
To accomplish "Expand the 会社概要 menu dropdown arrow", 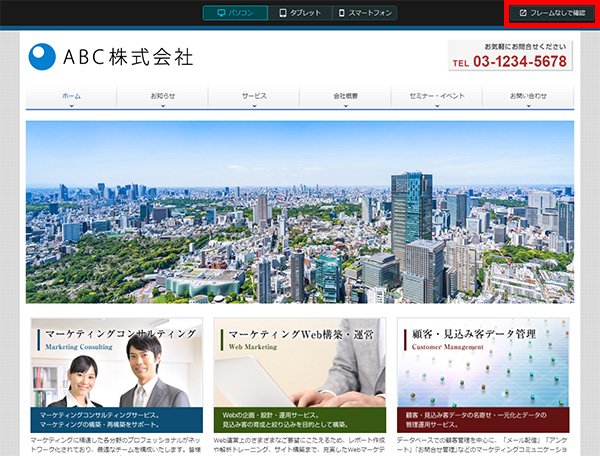I will click(345, 104).
